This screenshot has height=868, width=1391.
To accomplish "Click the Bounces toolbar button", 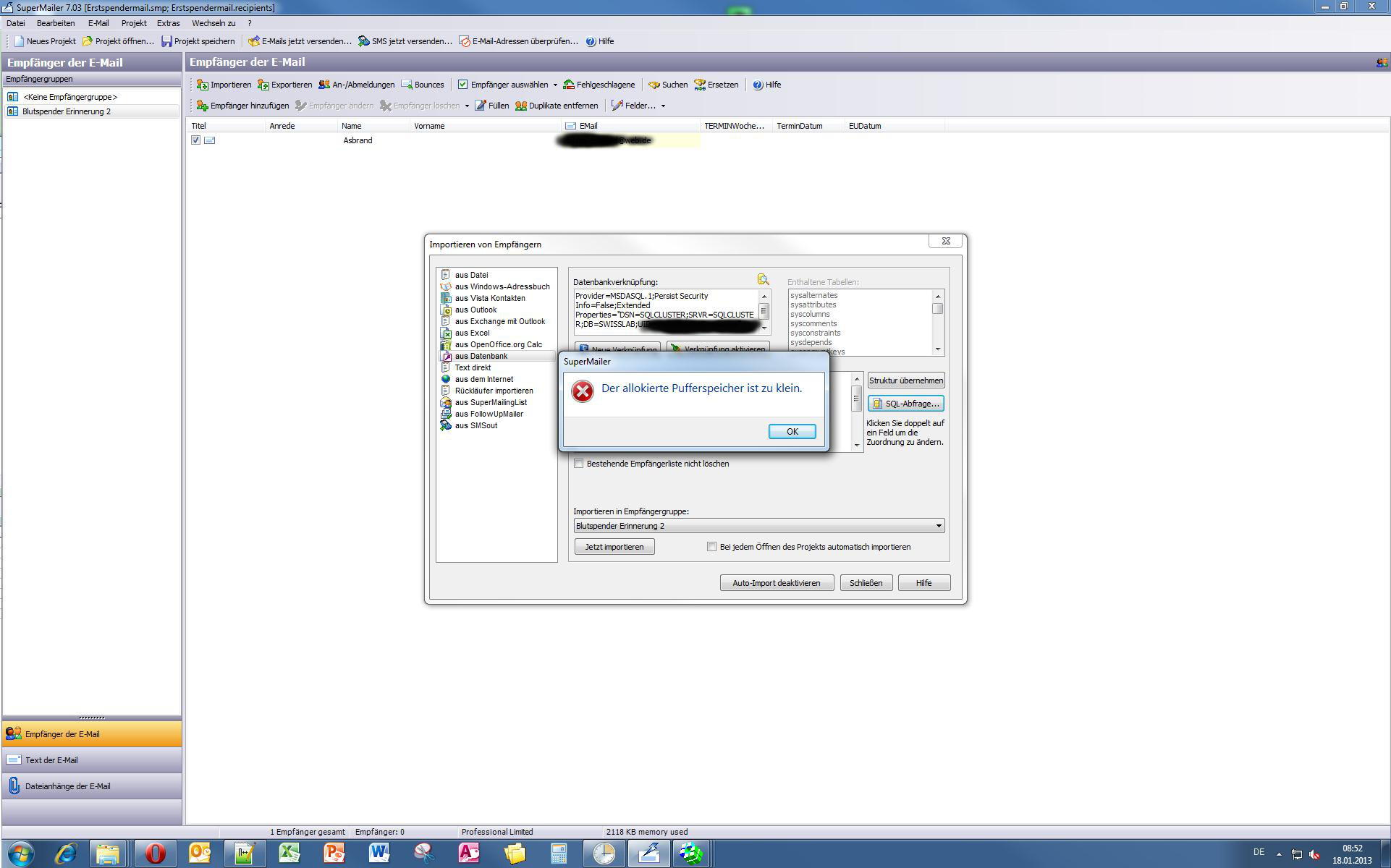I will coord(422,85).
